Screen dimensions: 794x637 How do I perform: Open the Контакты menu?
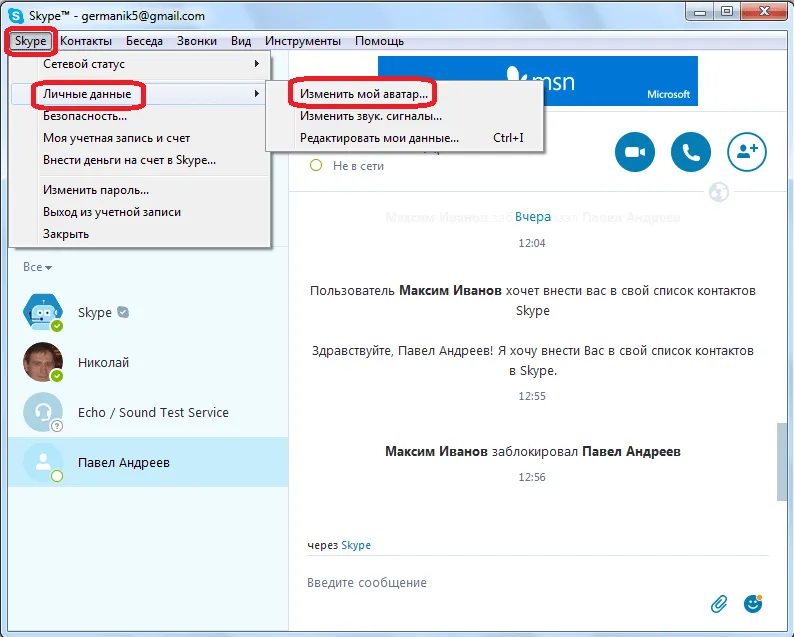point(86,41)
